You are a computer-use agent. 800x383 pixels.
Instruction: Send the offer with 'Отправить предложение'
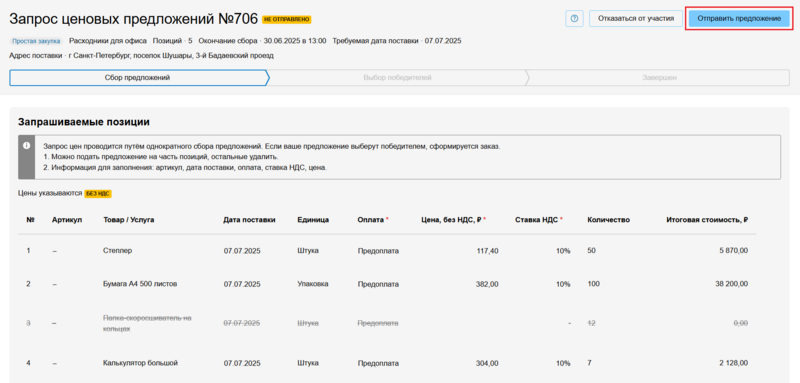(739, 18)
